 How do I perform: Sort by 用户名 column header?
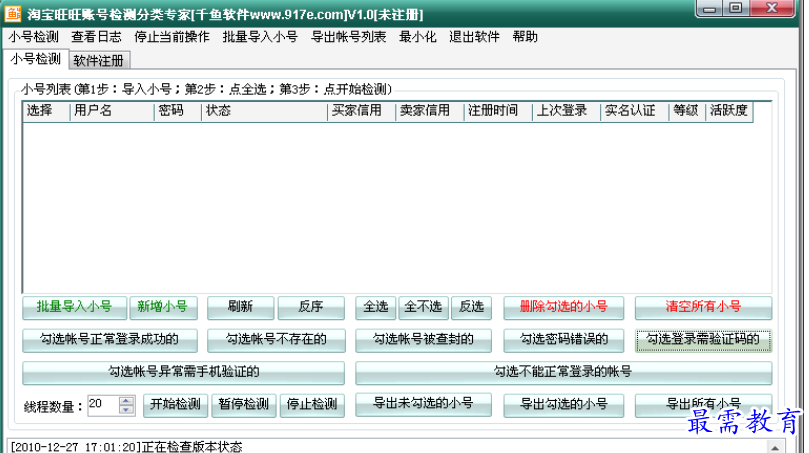(111, 111)
